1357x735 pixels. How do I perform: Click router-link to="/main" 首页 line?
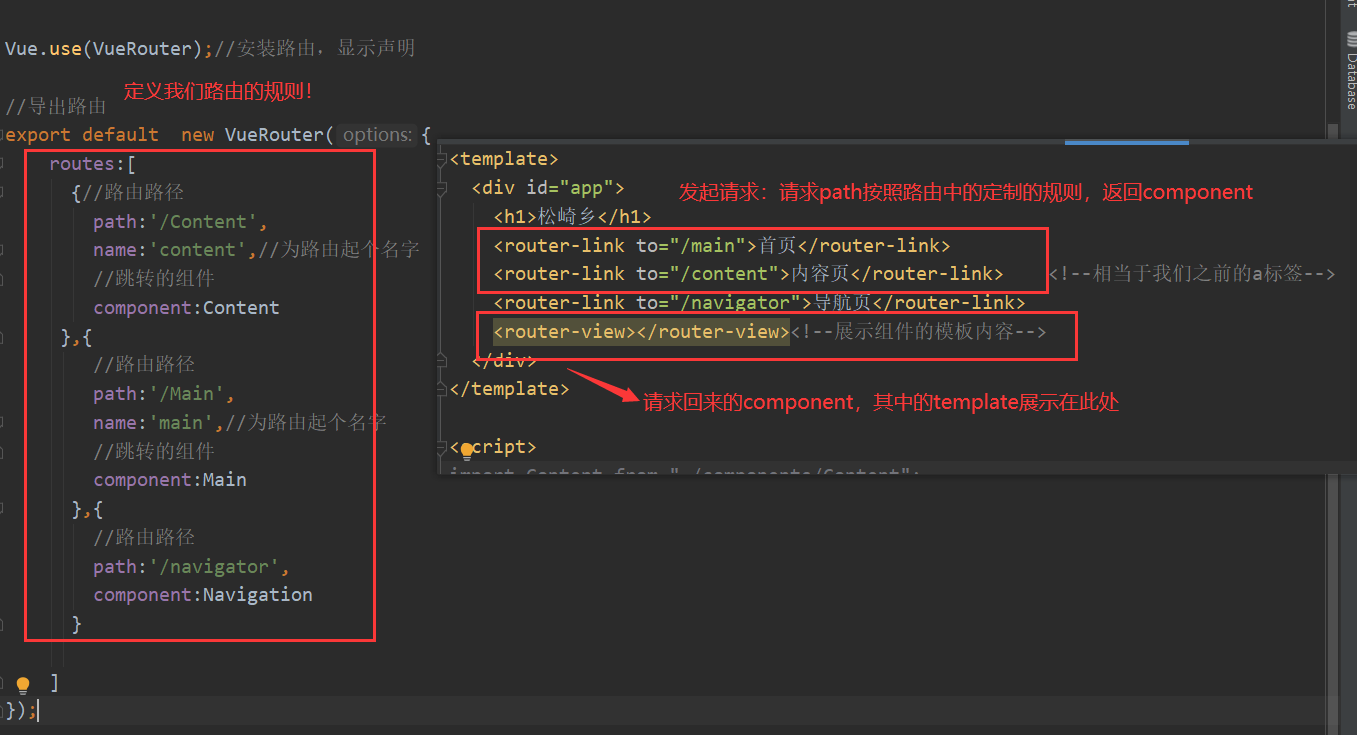pos(722,245)
